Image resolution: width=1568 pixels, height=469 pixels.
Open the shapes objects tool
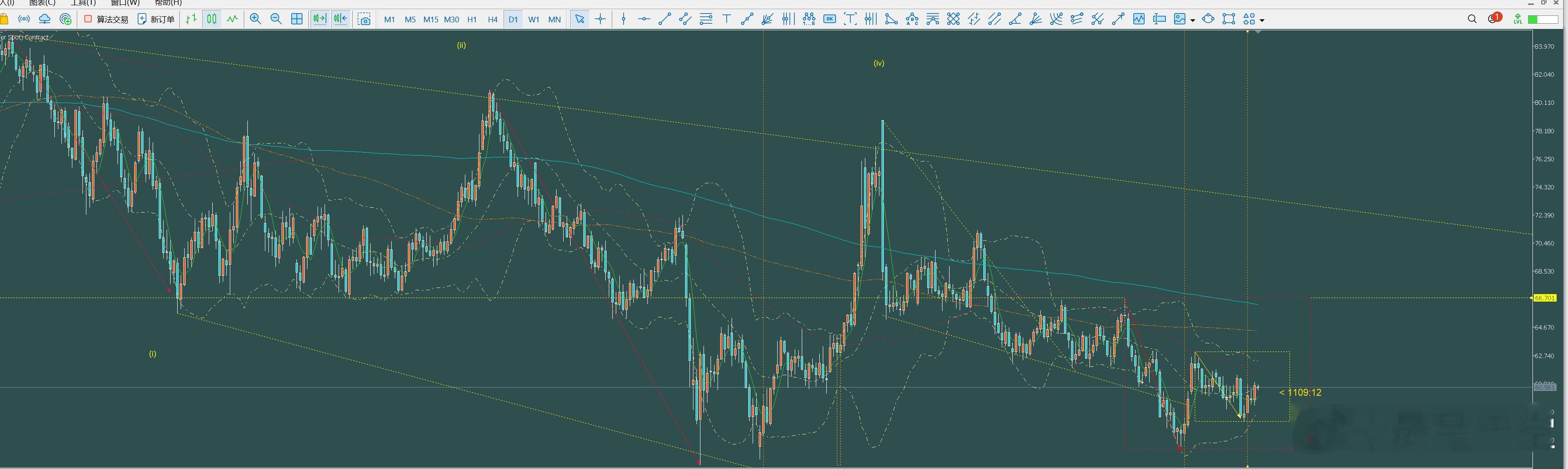click(x=1249, y=19)
